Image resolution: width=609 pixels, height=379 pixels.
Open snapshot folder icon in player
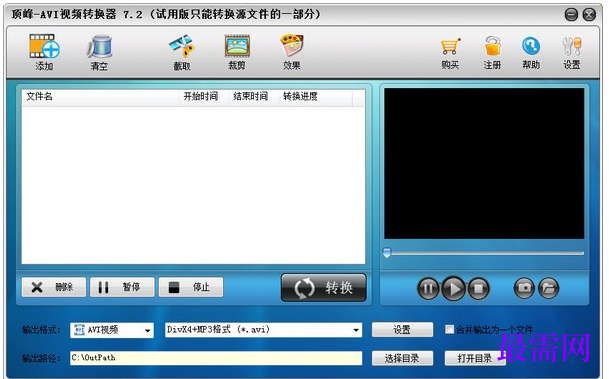pyautogui.click(x=548, y=288)
